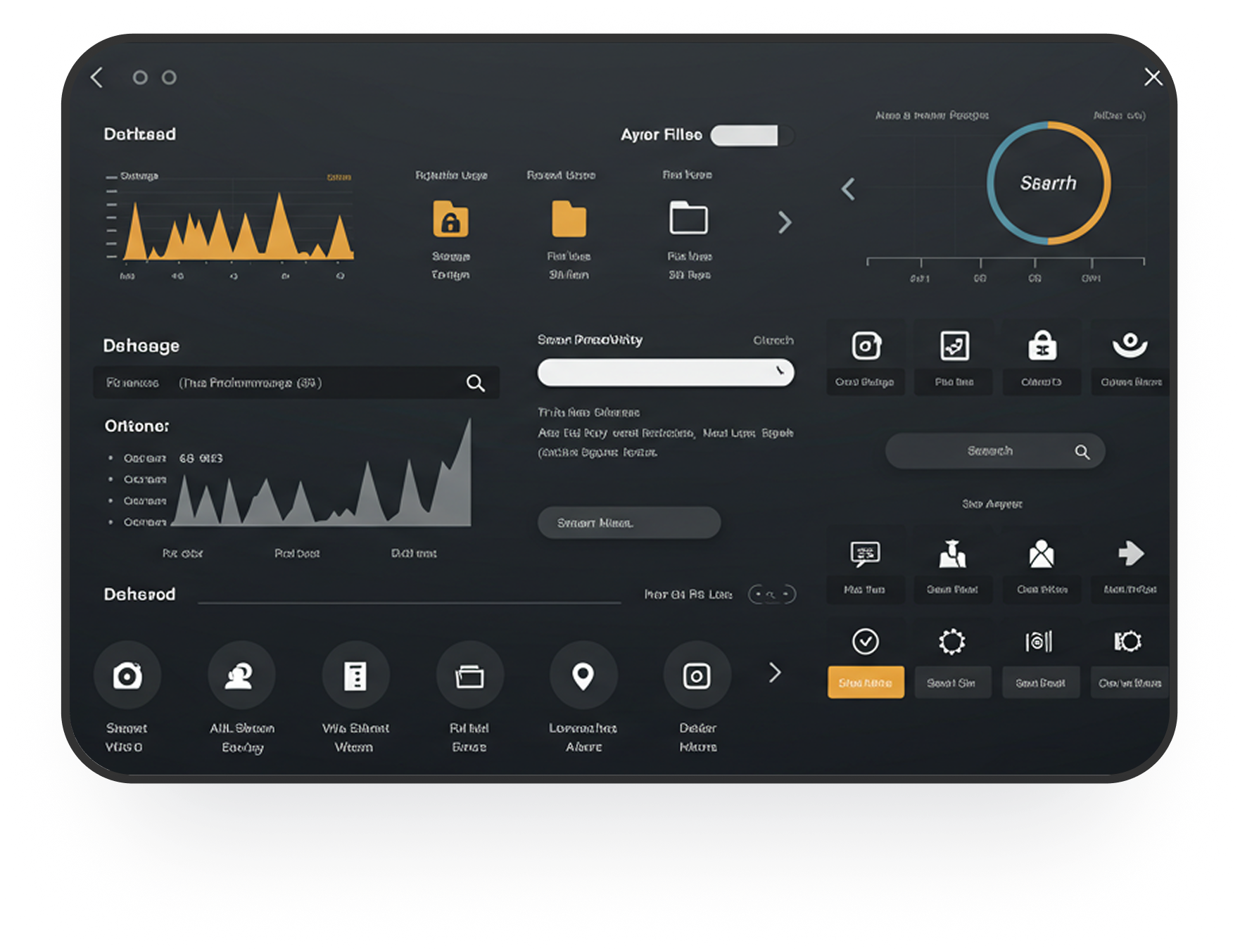This screenshot has height=952, width=1240.
Task: Open the Check link beside the priority field
Action: coord(773,340)
